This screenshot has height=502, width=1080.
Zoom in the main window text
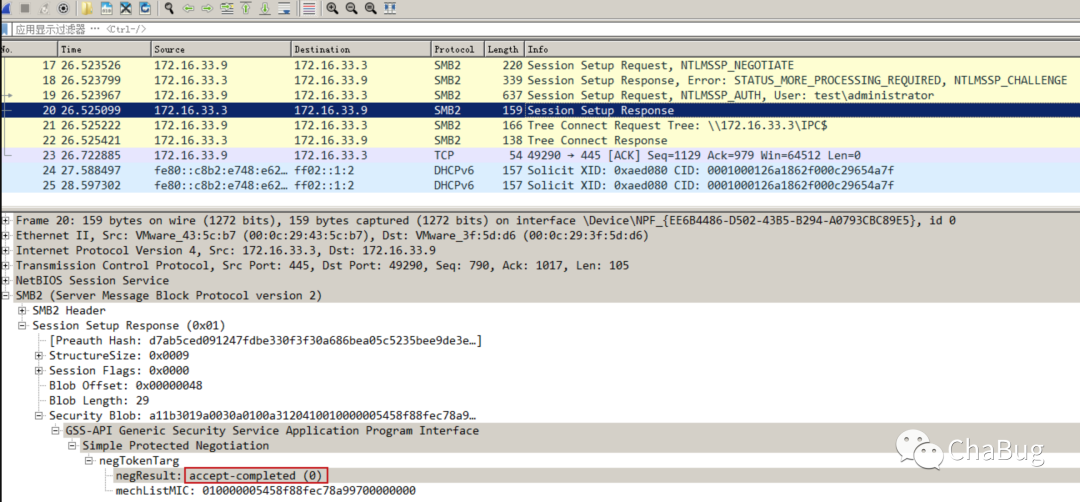[x=332, y=8]
